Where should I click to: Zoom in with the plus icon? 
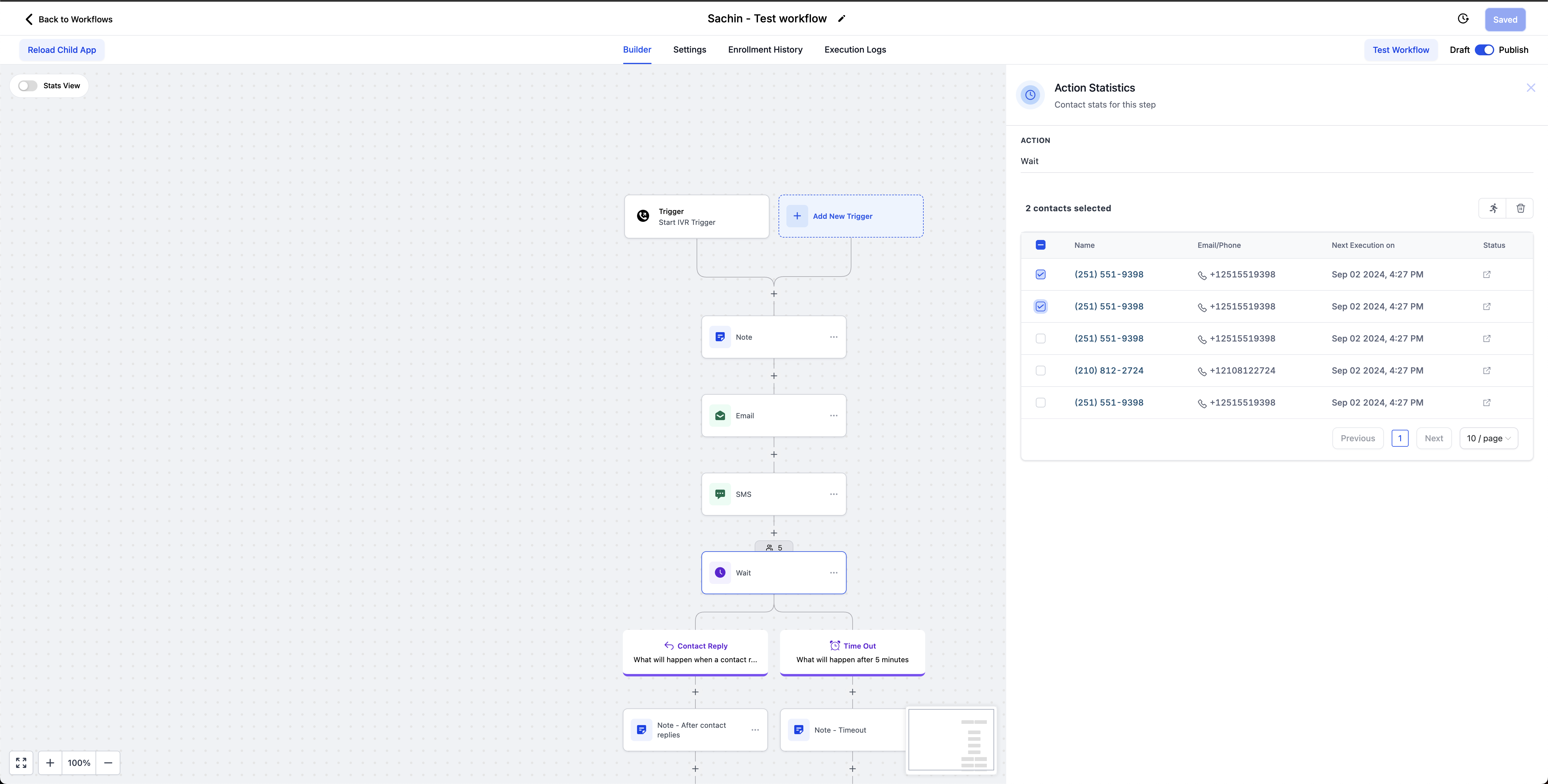point(50,762)
